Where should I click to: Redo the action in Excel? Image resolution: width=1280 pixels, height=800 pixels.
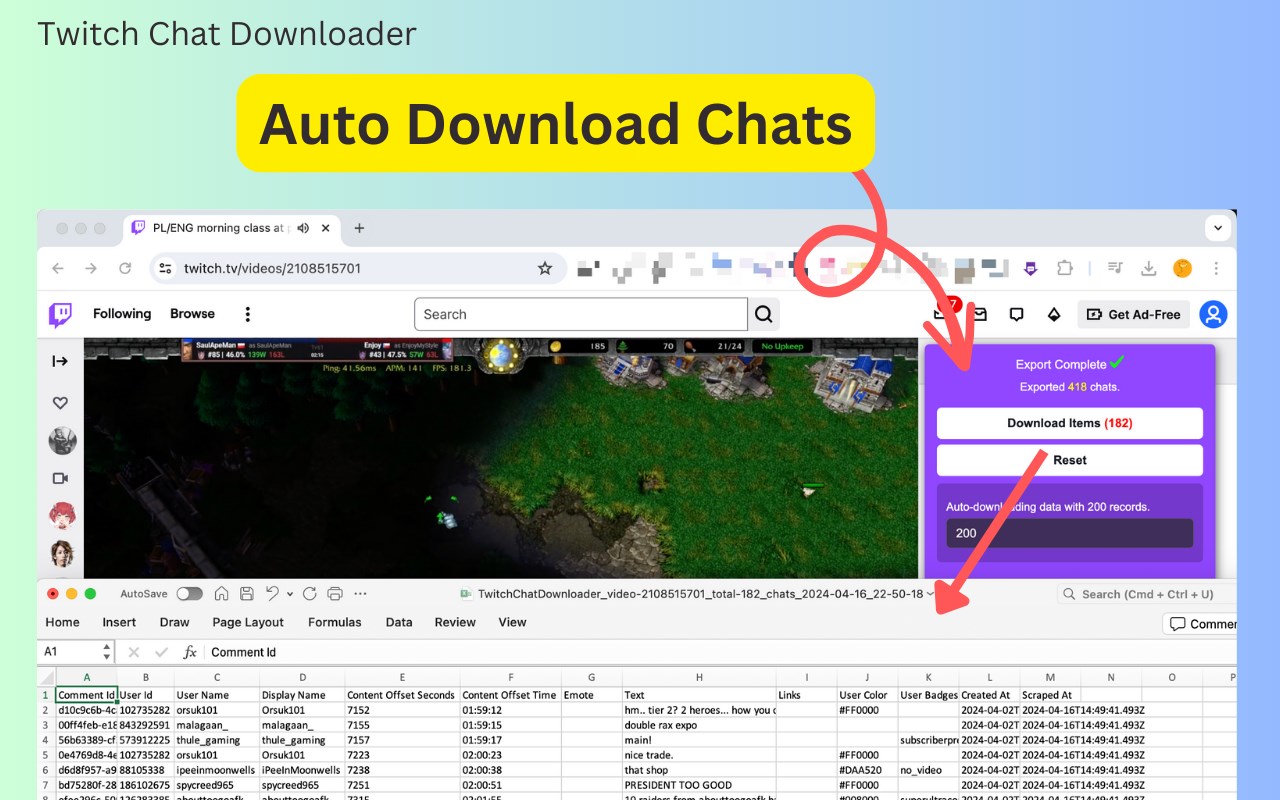pos(309,594)
